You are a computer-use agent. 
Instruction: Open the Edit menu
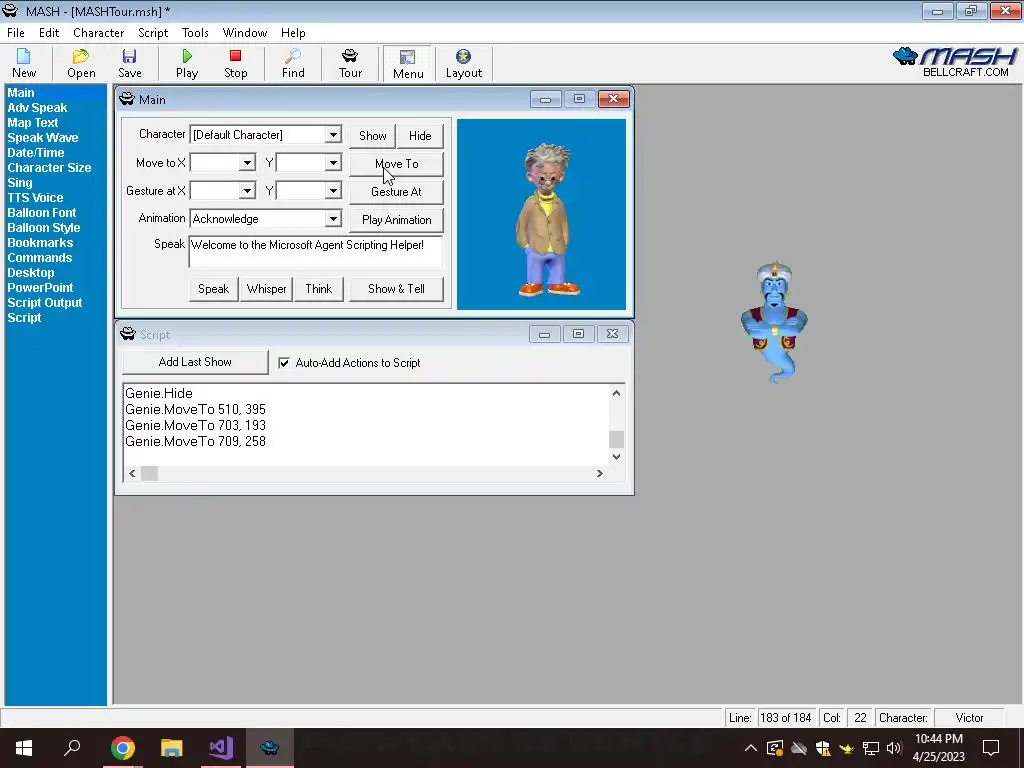click(49, 33)
